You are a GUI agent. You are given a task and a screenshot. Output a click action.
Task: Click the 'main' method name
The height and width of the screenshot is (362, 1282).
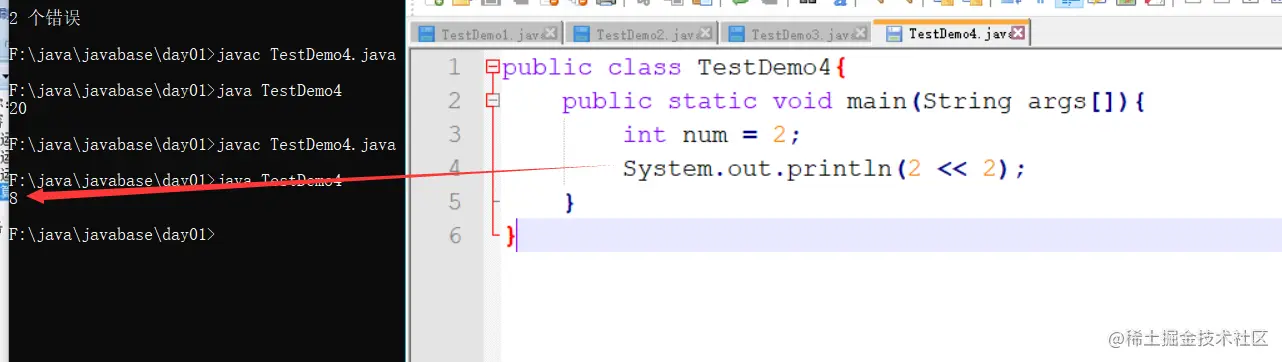pos(877,102)
